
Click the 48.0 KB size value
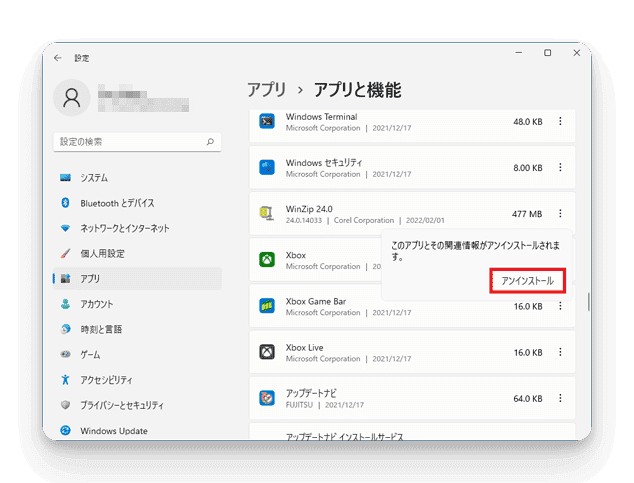pyautogui.click(x=528, y=122)
